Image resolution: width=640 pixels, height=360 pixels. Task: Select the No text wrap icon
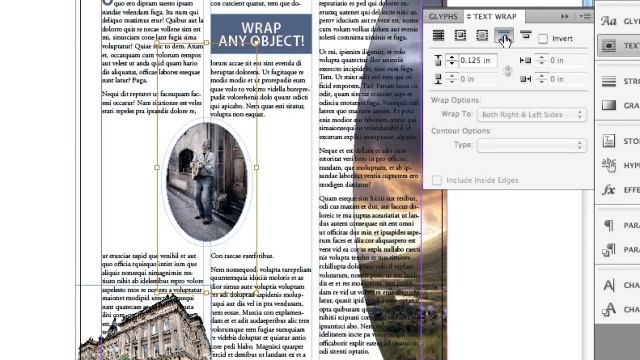438,36
